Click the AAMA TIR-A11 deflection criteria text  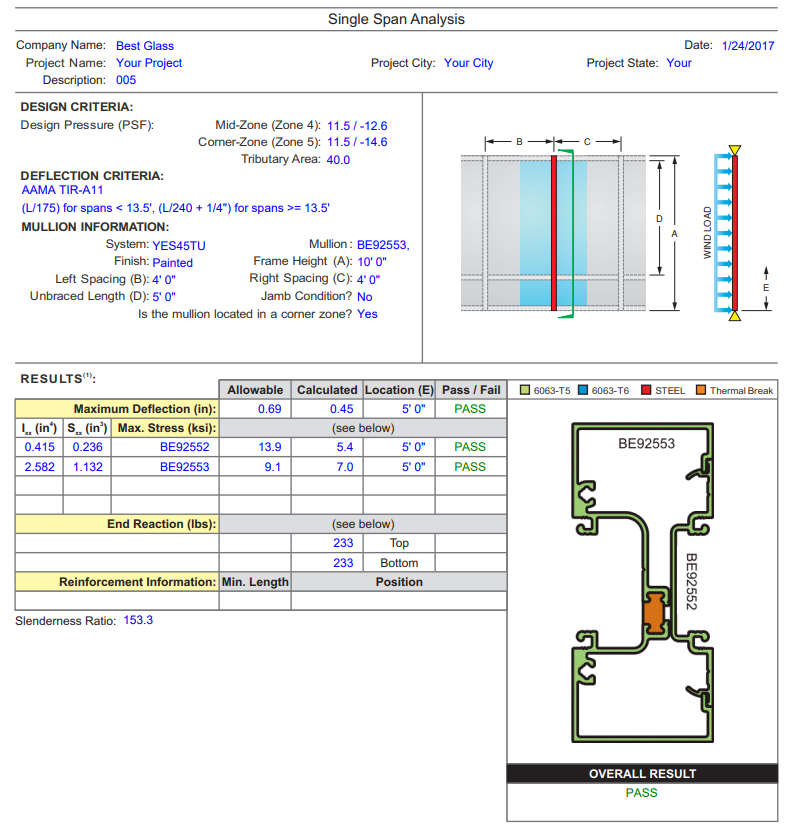tap(62, 190)
